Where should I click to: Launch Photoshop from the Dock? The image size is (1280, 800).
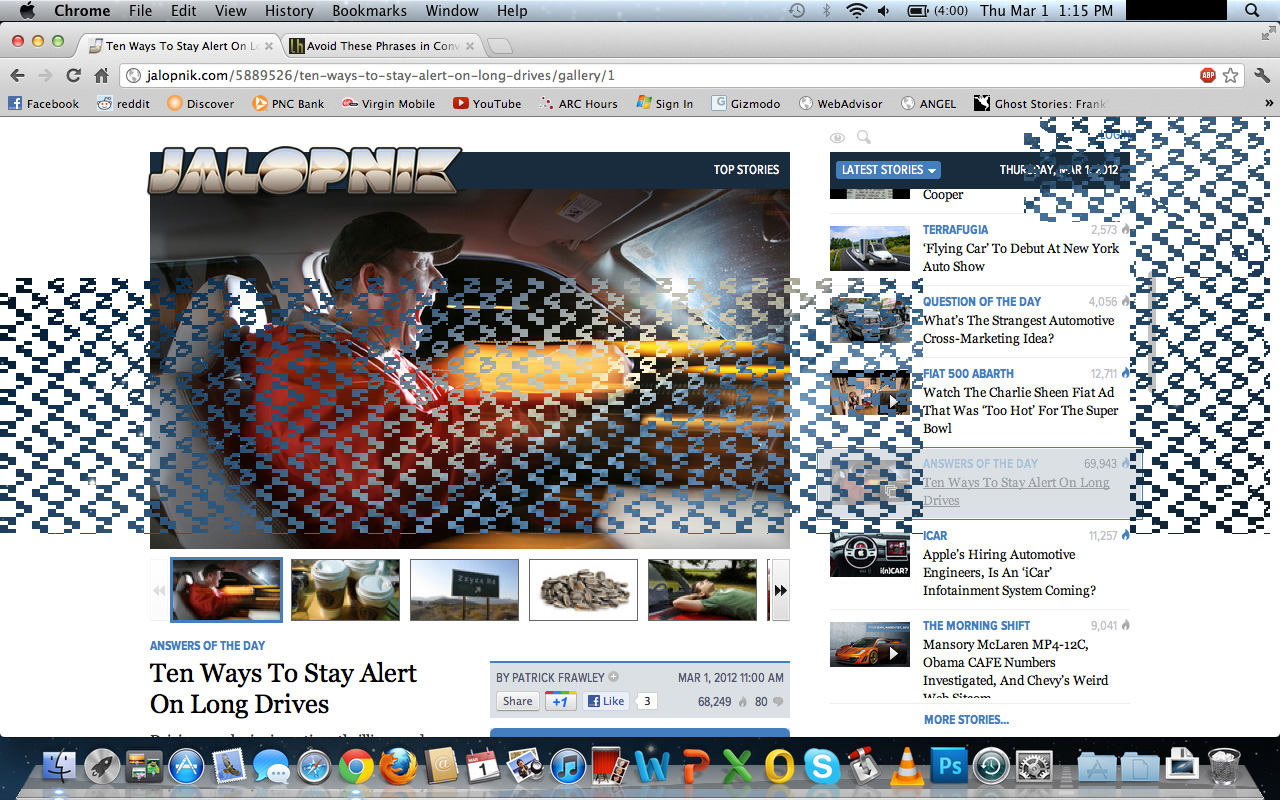(949, 767)
